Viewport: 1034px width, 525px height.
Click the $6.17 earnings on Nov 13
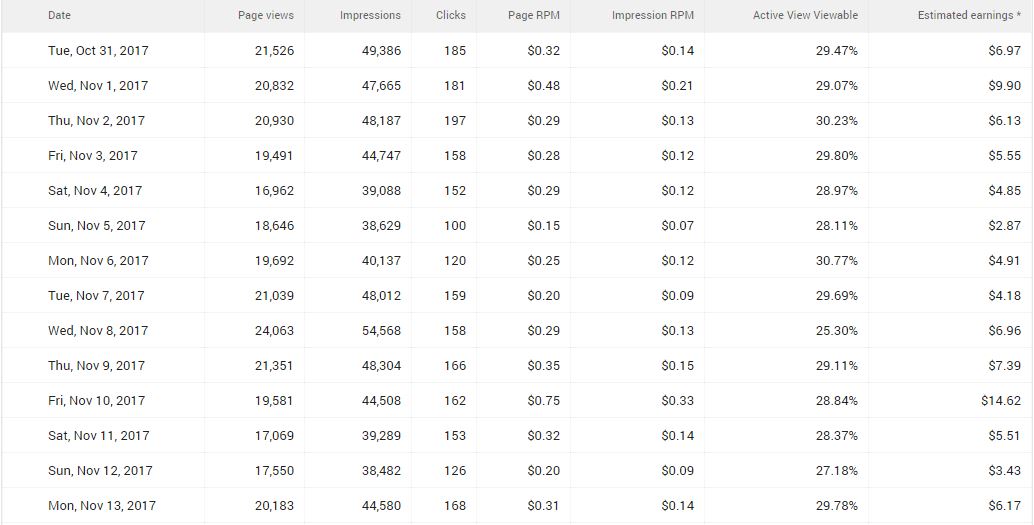pyautogui.click(x=1004, y=505)
